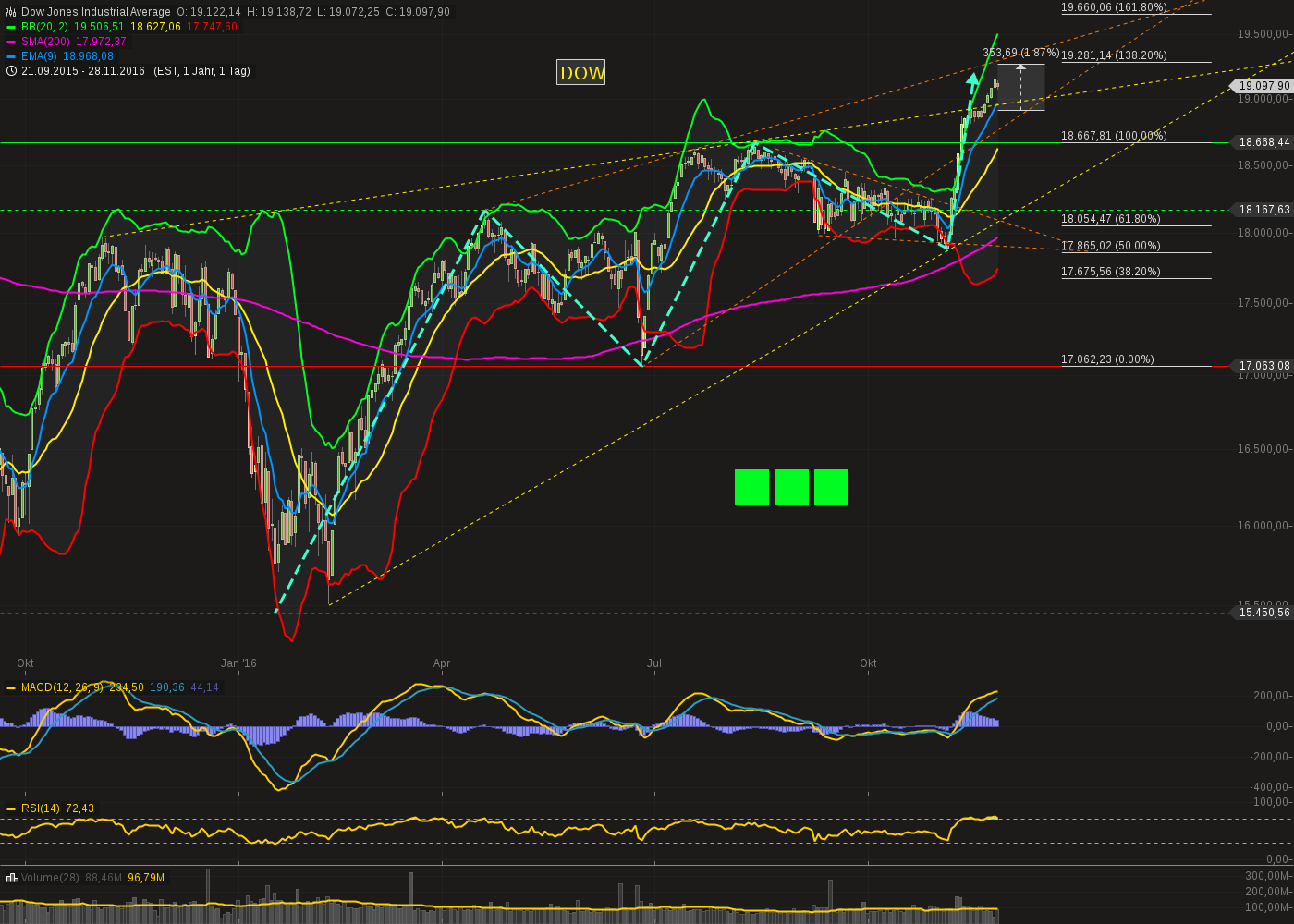Click the SMA value 17.972,37
The height and width of the screenshot is (924, 1294).
point(101,42)
